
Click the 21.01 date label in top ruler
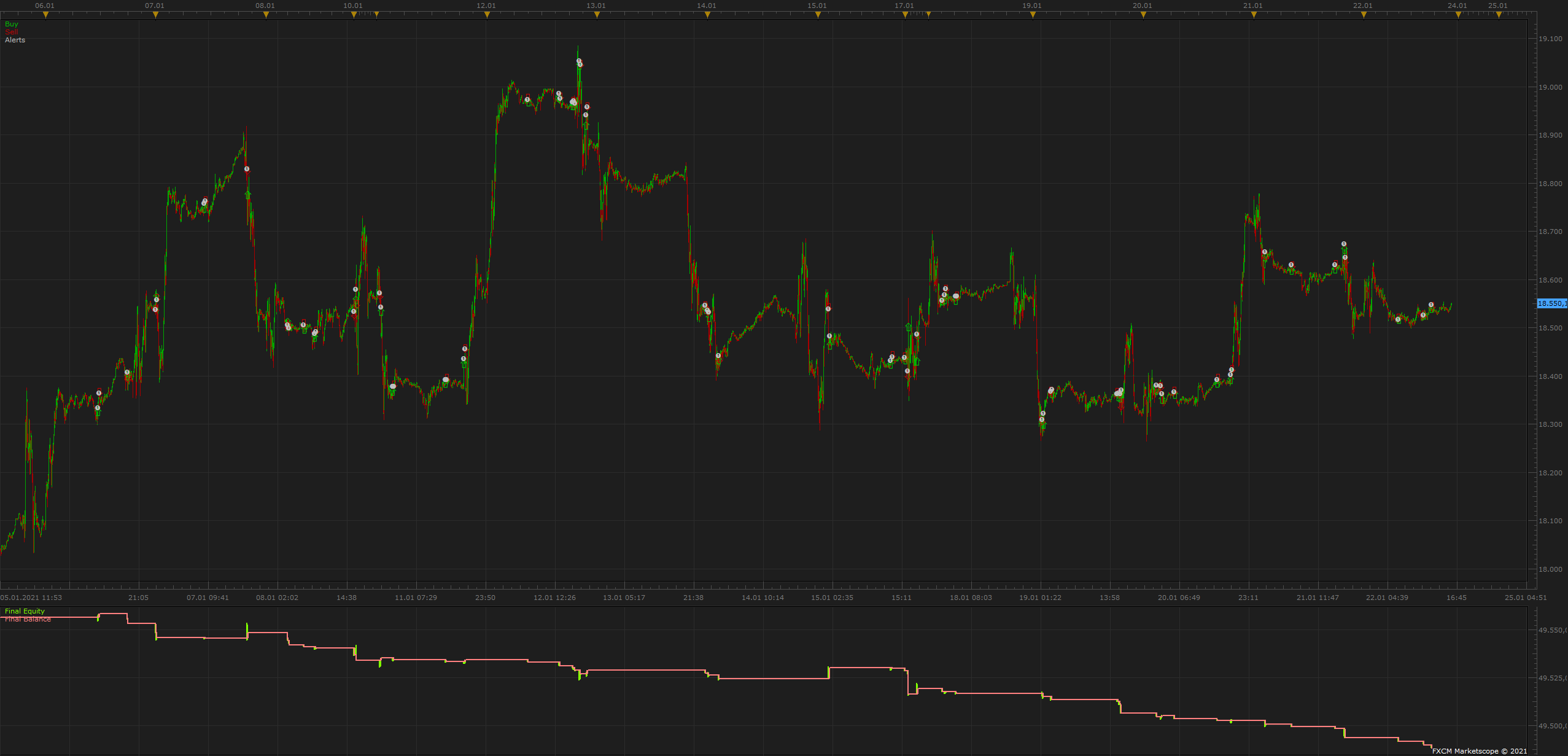pos(1252,6)
